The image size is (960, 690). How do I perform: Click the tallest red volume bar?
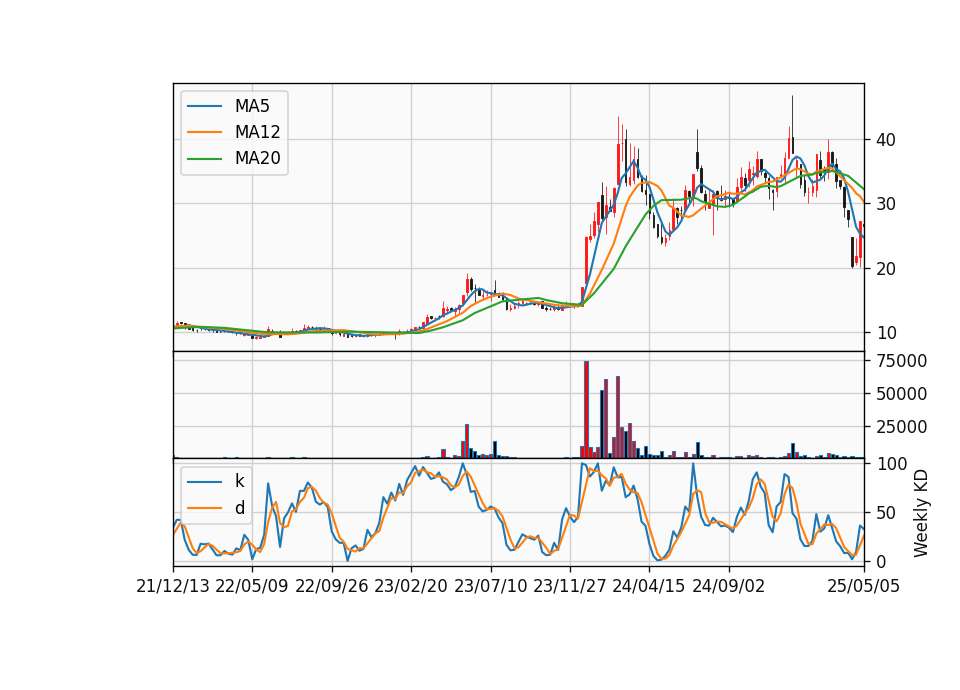point(586,410)
